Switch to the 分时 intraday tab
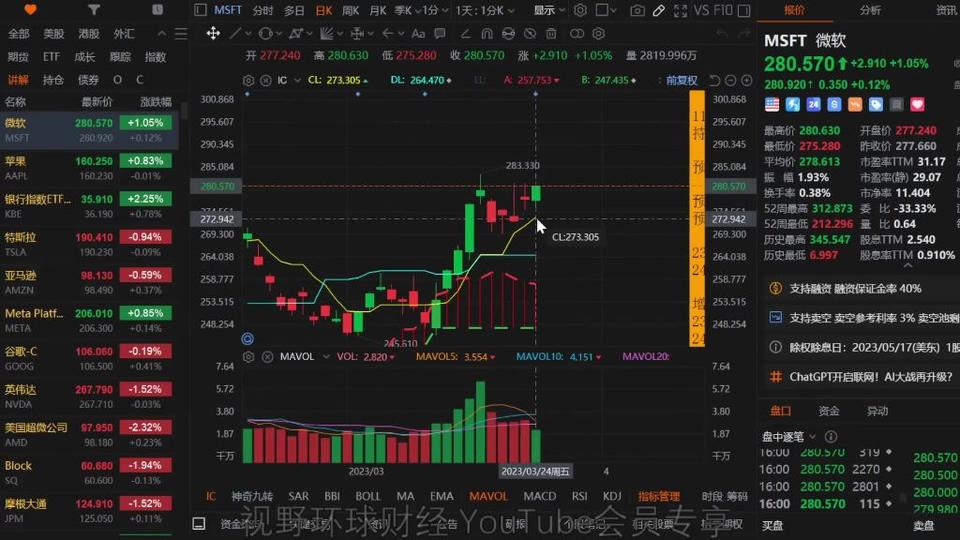The image size is (960, 540). click(263, 10)
